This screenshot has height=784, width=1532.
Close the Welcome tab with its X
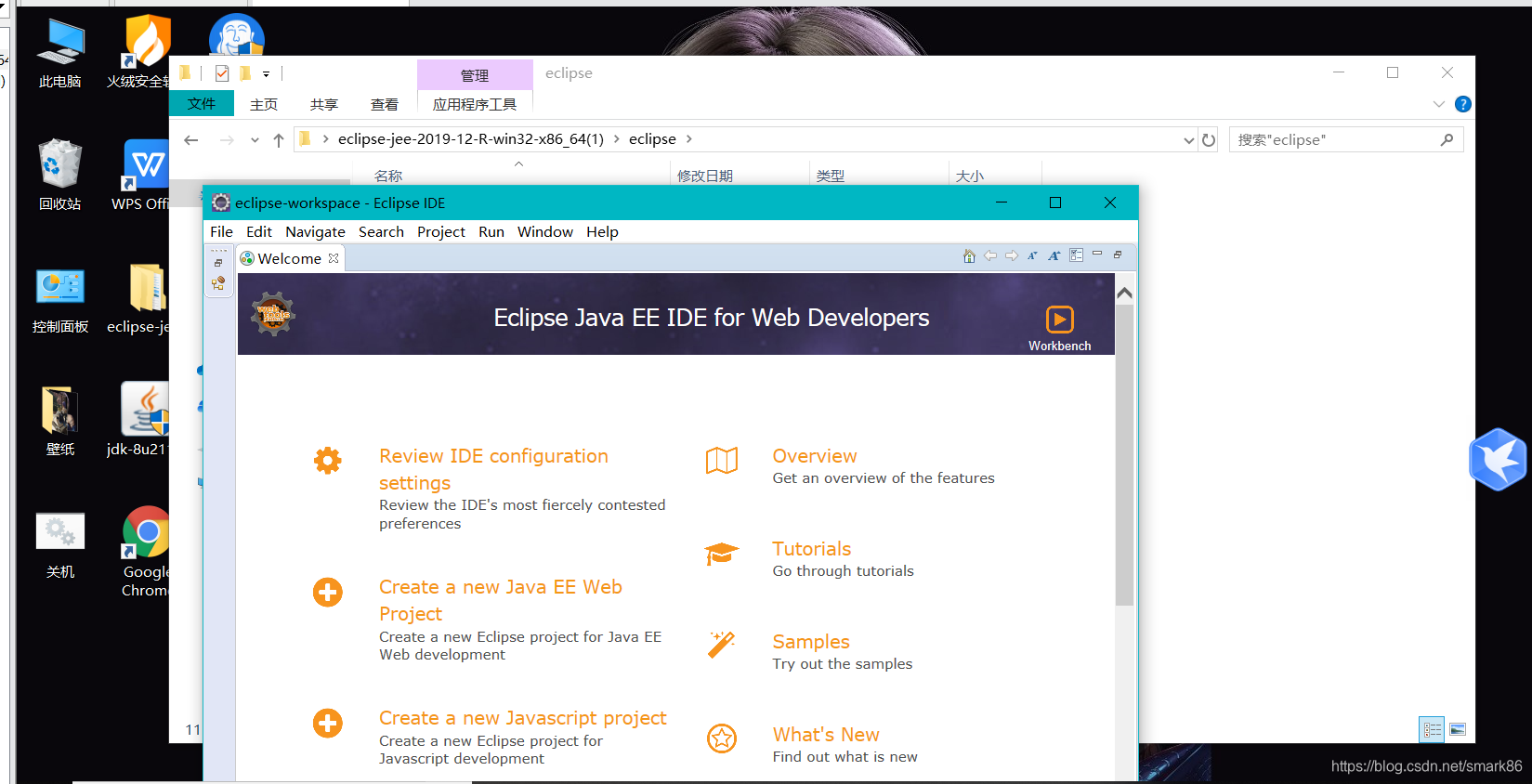point(334,258)
